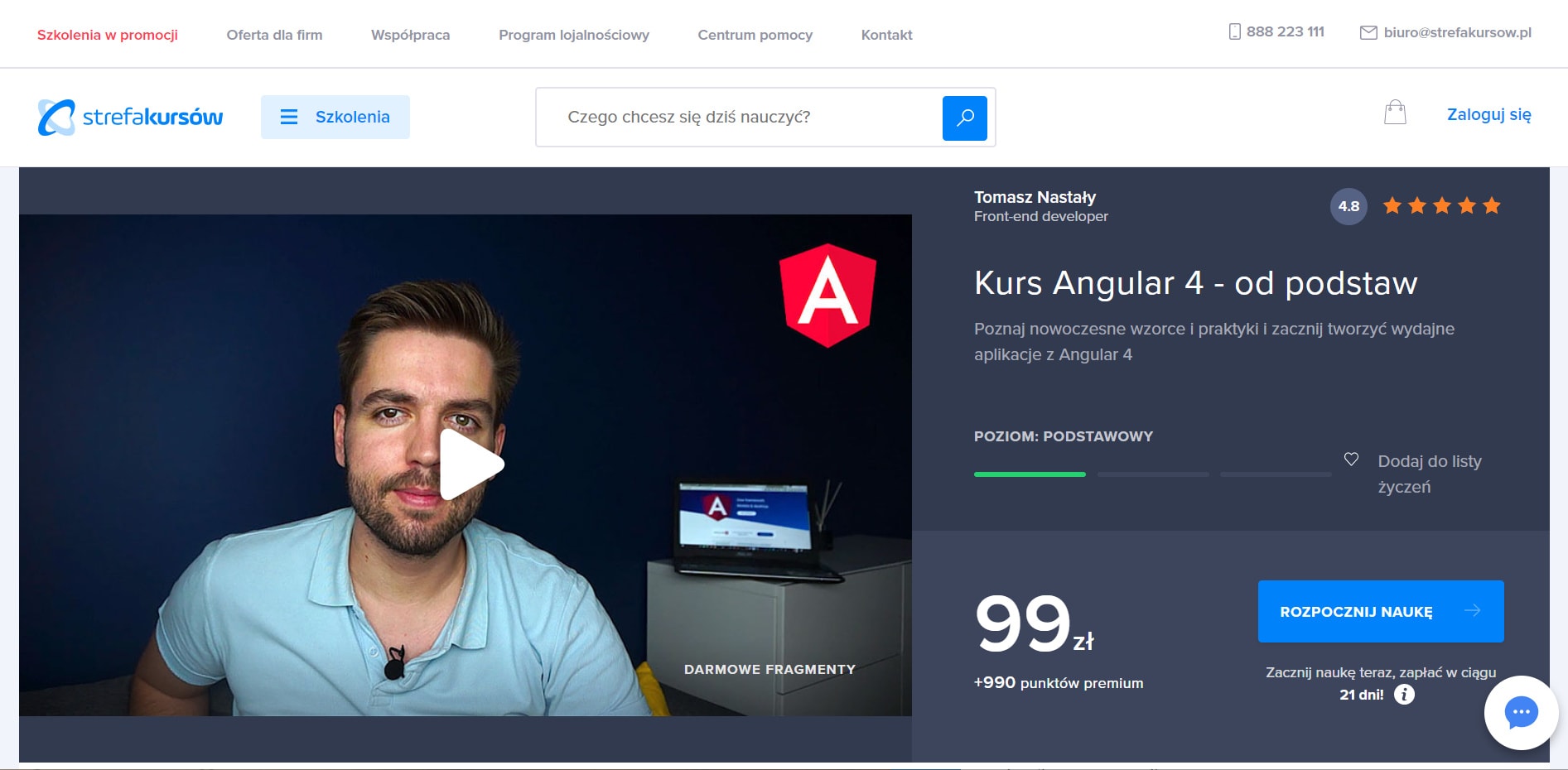The height and width of the screenshot is (770, 1568).
Task: Expand the Szkolenia dropdown label
Action: tap(352, 117)
